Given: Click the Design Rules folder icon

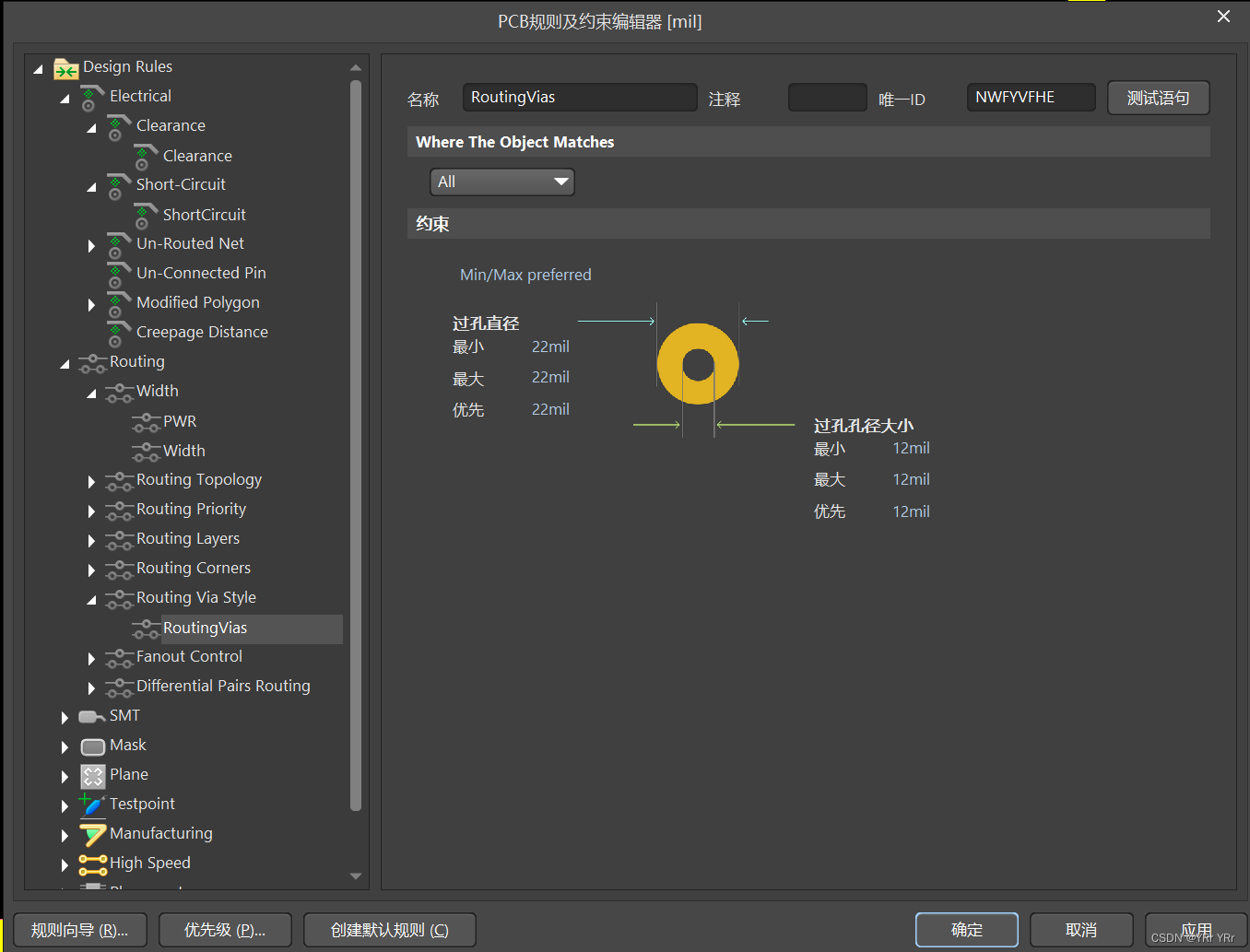Looking at the screenshot, I should 66,68.
